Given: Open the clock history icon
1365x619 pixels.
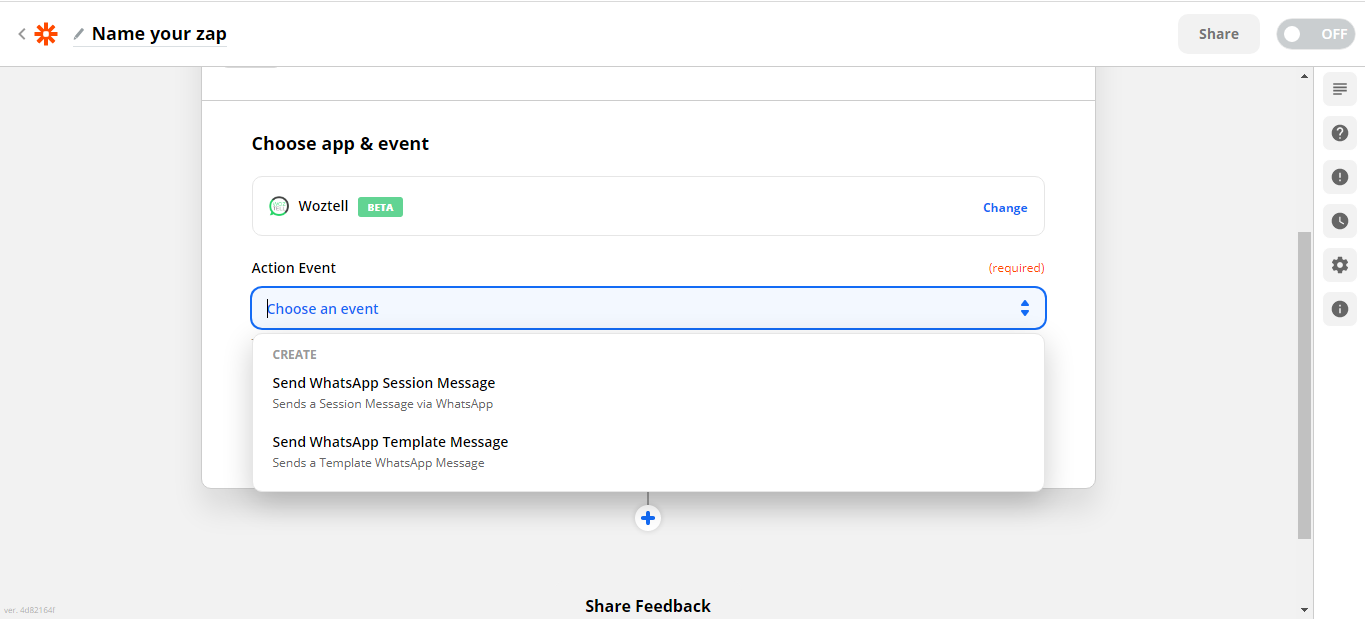Looking at the screenshot, I should [x=1340, y=221].
